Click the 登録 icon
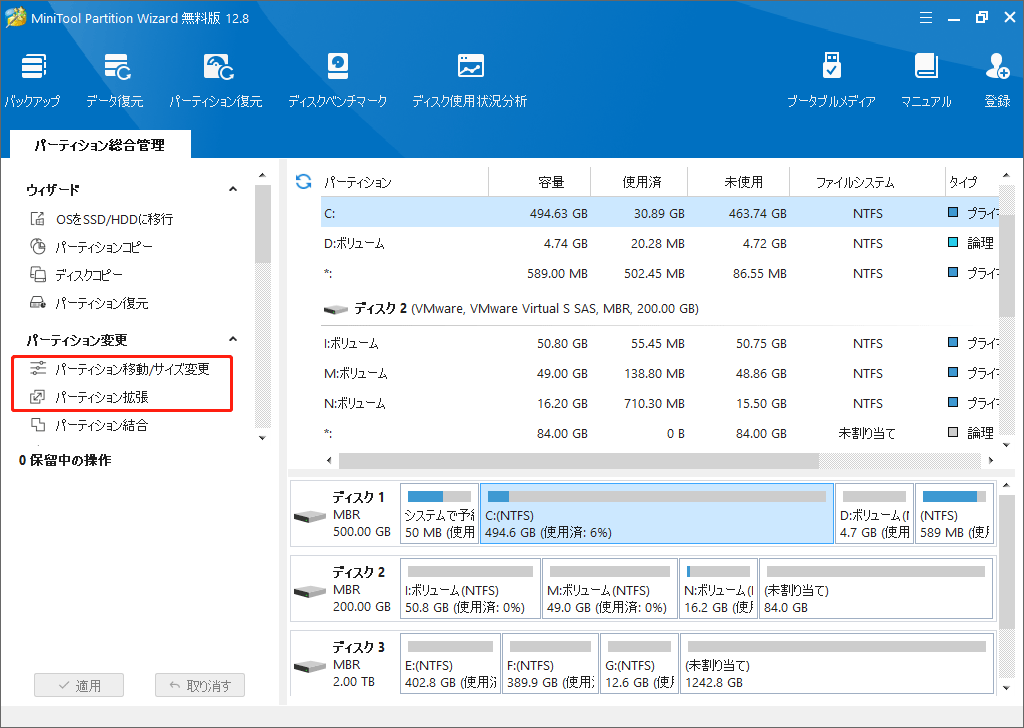1024x728 pixels. 997,82
